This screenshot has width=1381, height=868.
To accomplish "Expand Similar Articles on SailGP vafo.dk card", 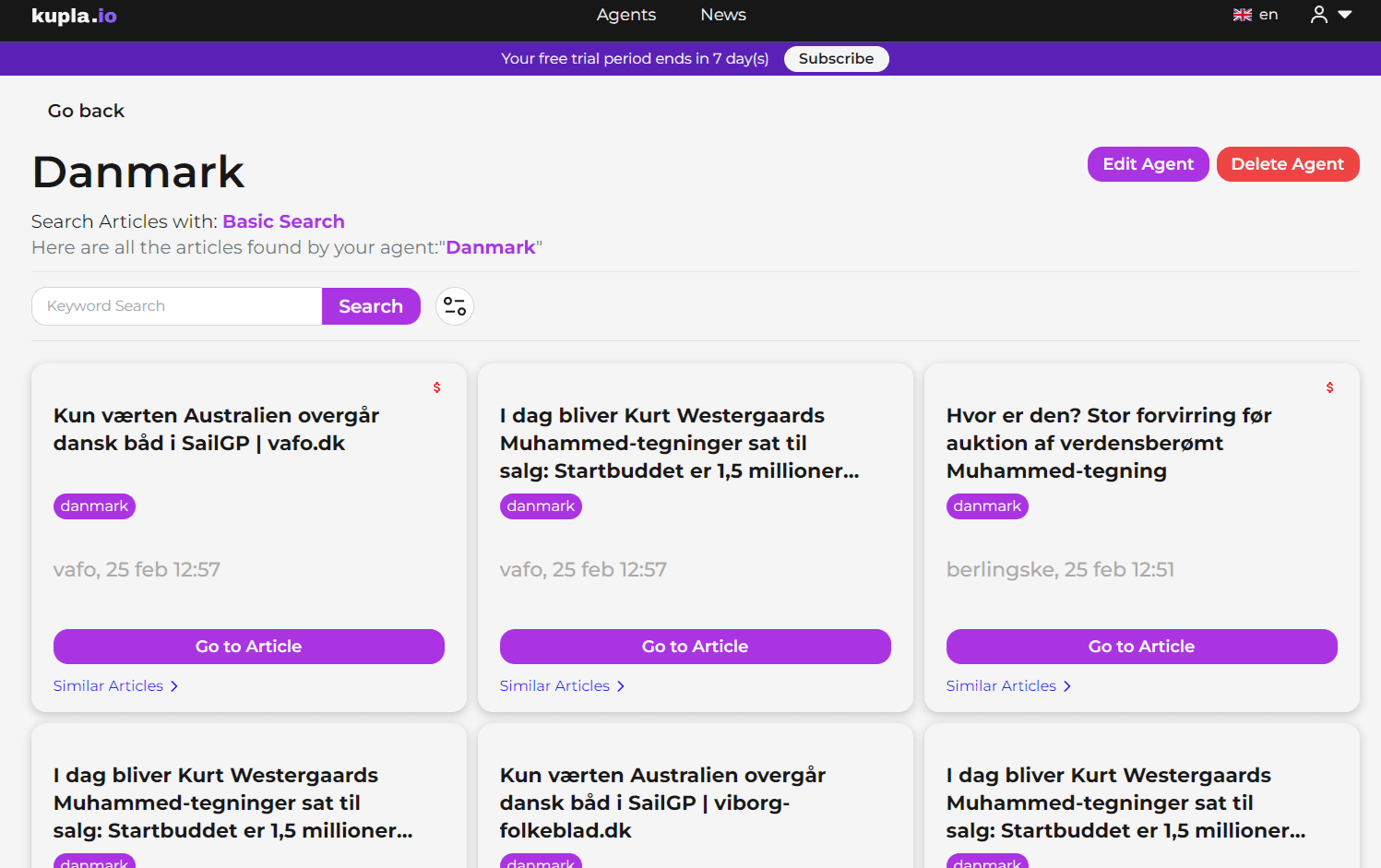I will tap(115, 686).
